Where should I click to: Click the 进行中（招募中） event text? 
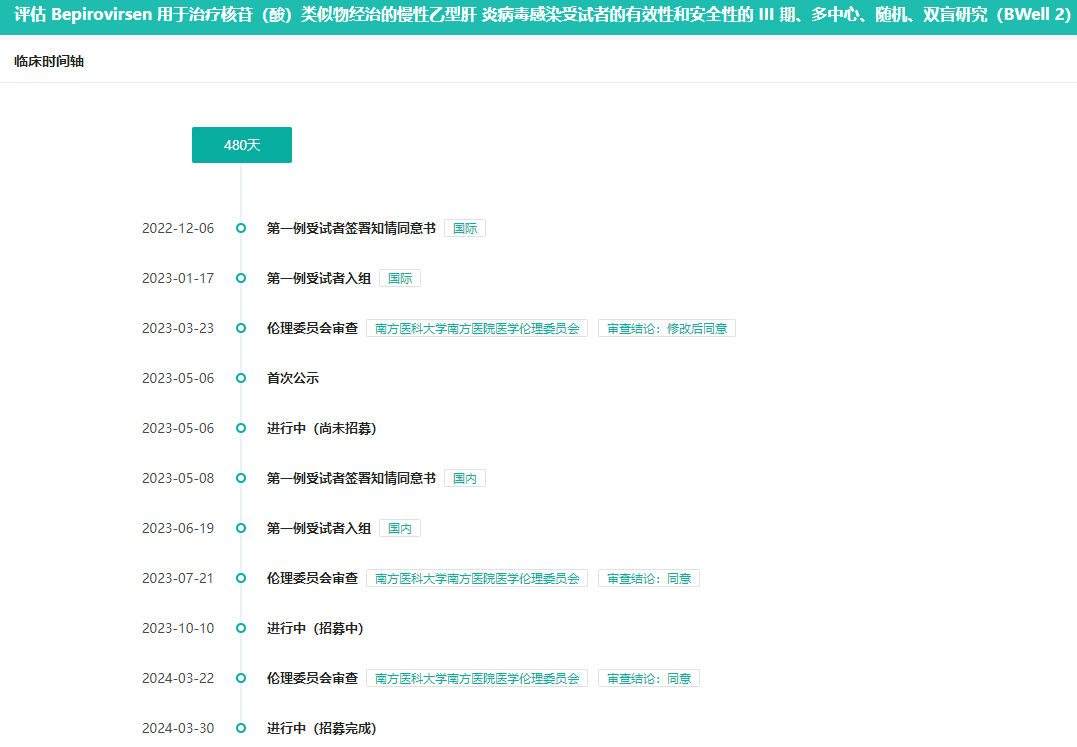pyautogui.click(x=315, y=628)
